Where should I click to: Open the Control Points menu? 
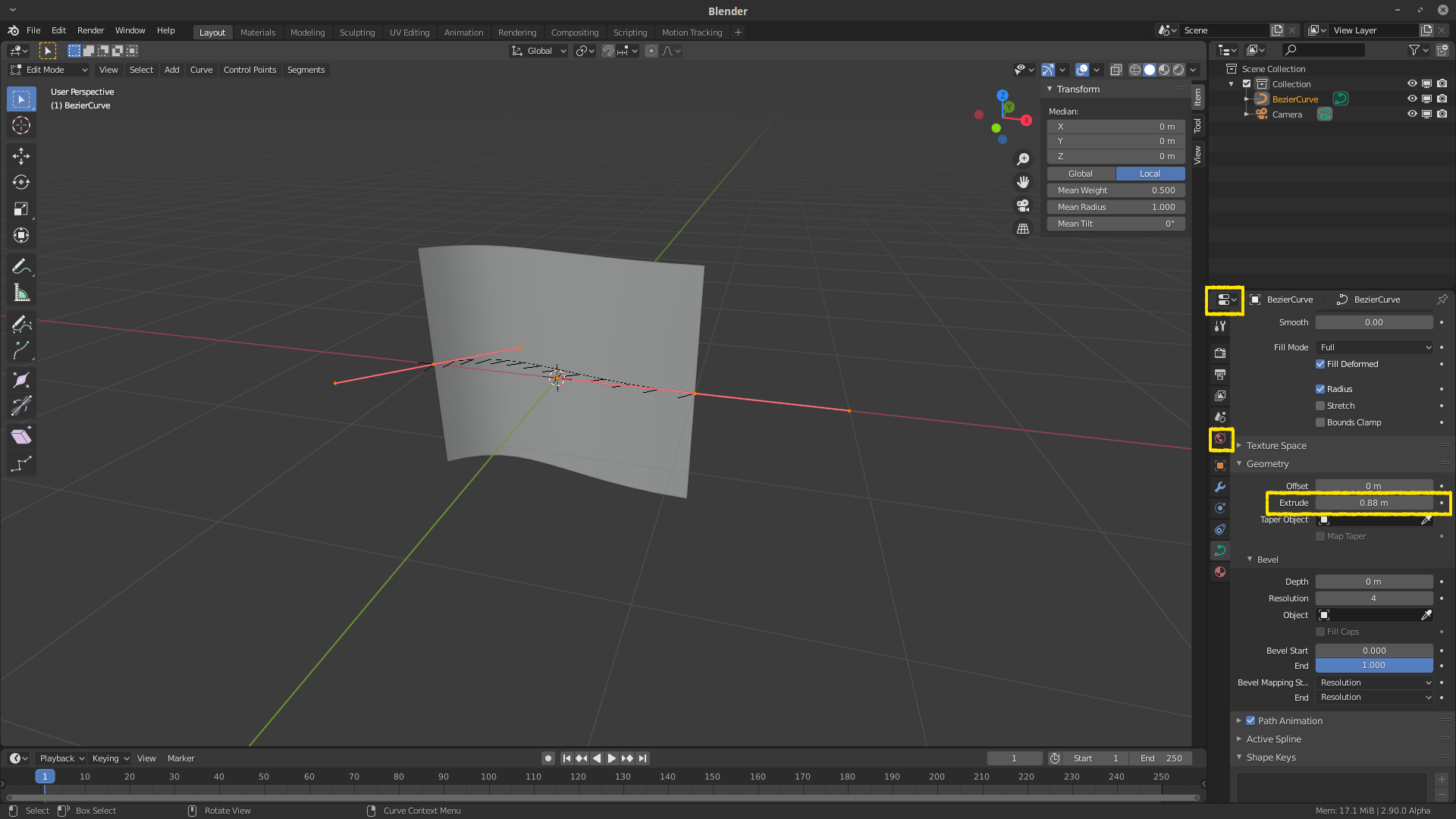click(249, 70)
